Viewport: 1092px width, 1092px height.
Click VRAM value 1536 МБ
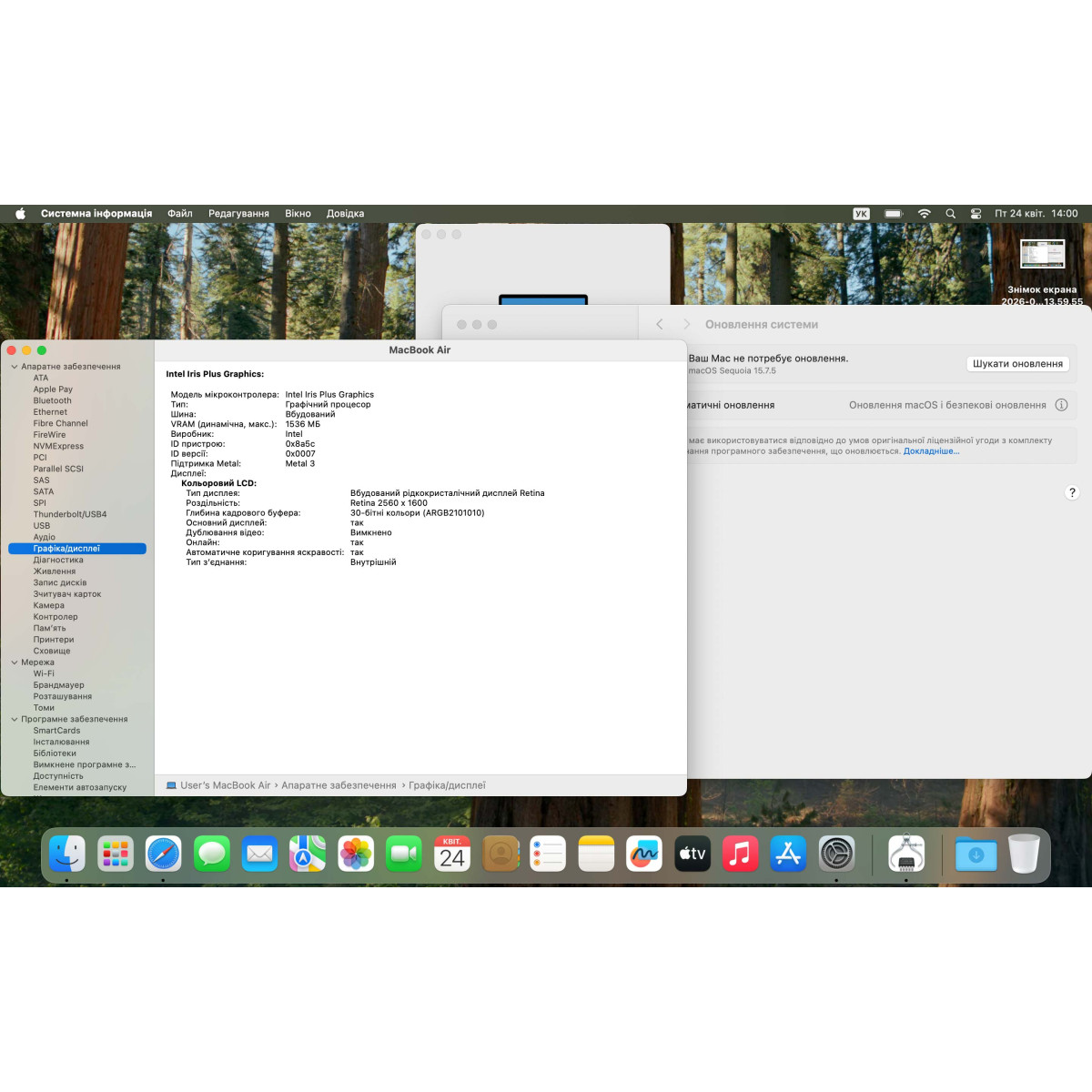[303, 424]
